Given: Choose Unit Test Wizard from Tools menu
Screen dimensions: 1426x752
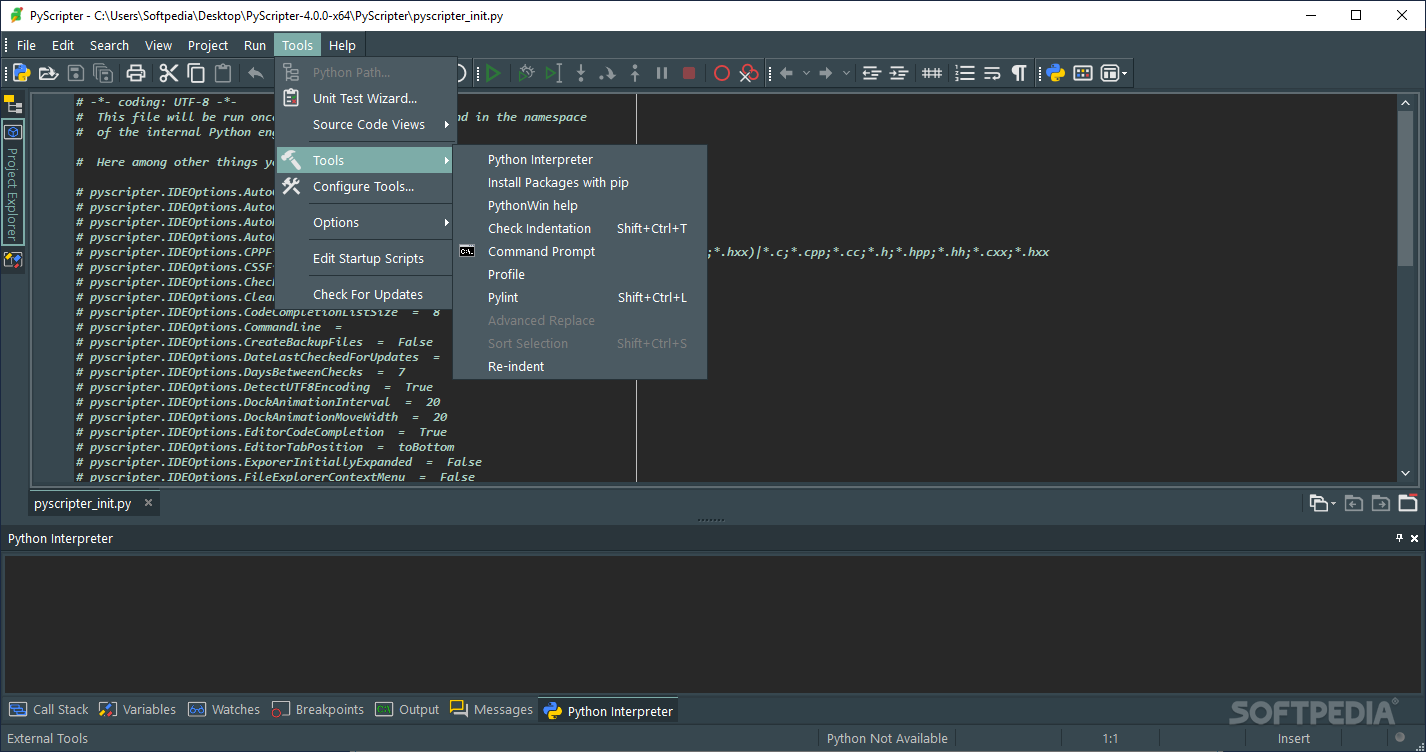Looking at the screenshot, I should point(366,98).
